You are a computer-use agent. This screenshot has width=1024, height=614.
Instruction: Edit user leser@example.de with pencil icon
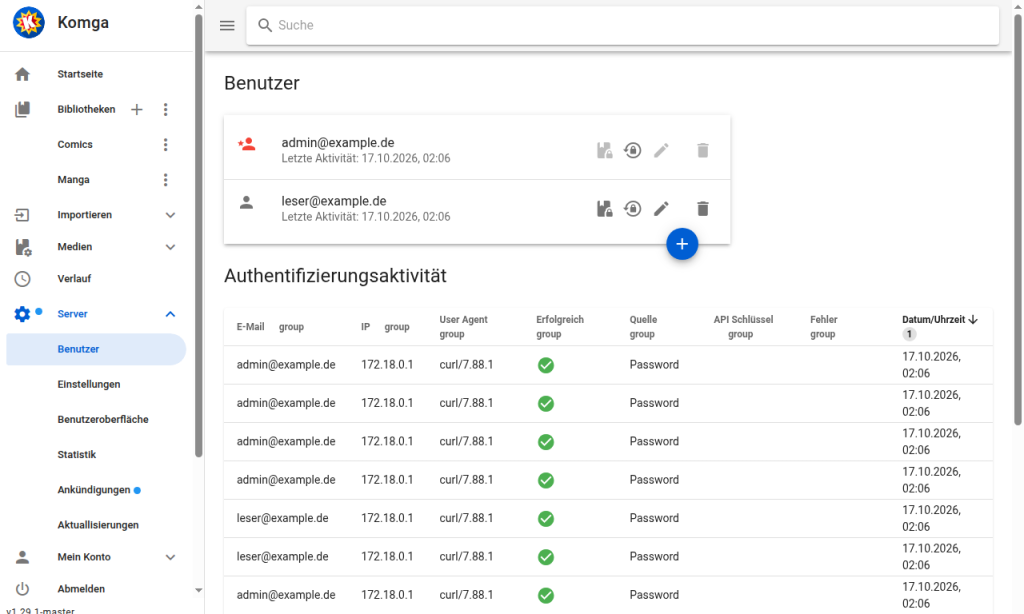point(661,209)
